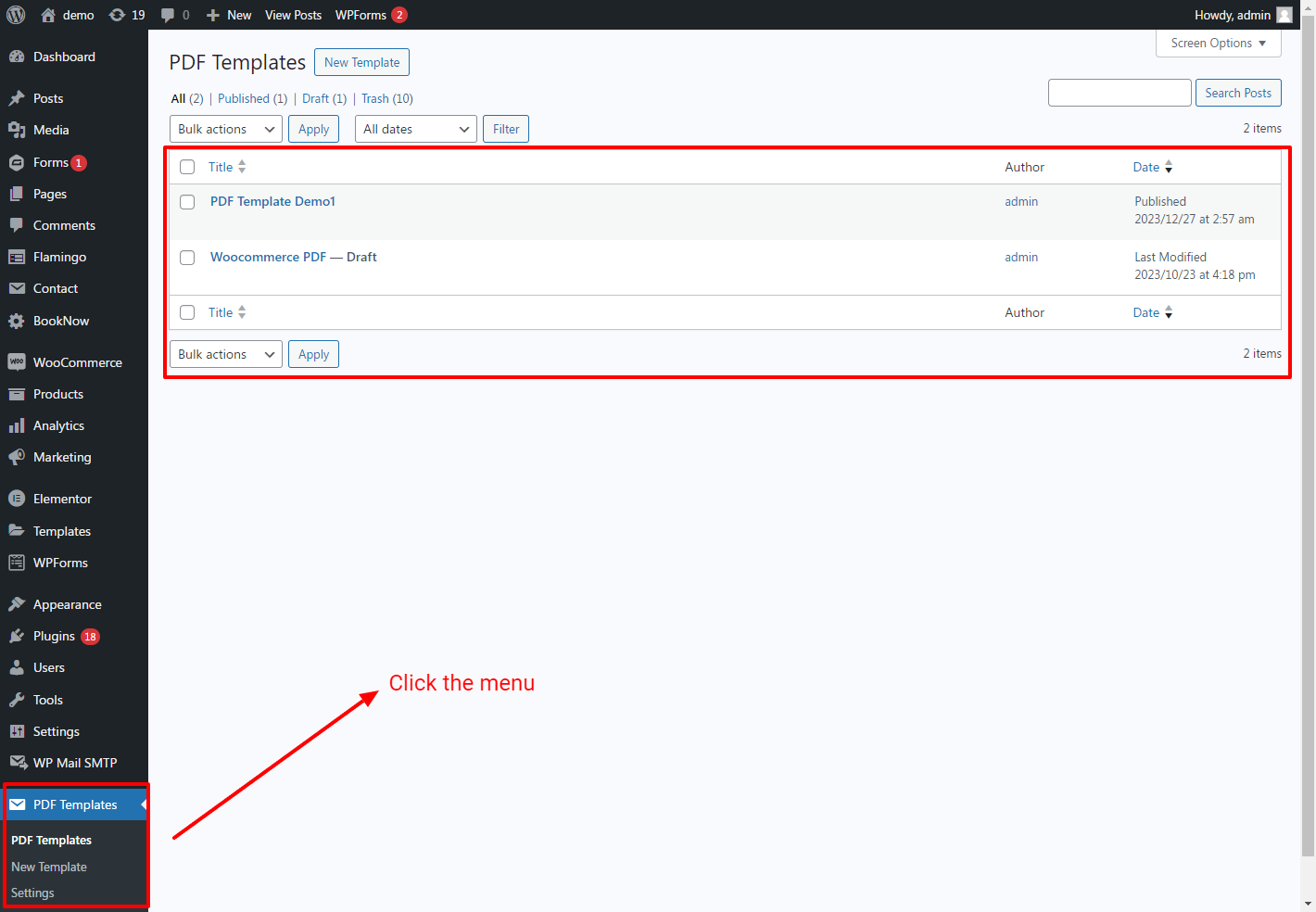Viewport: 1316px width, 912px height.
Task: Click the New Template button
Action: coord(361,62)
